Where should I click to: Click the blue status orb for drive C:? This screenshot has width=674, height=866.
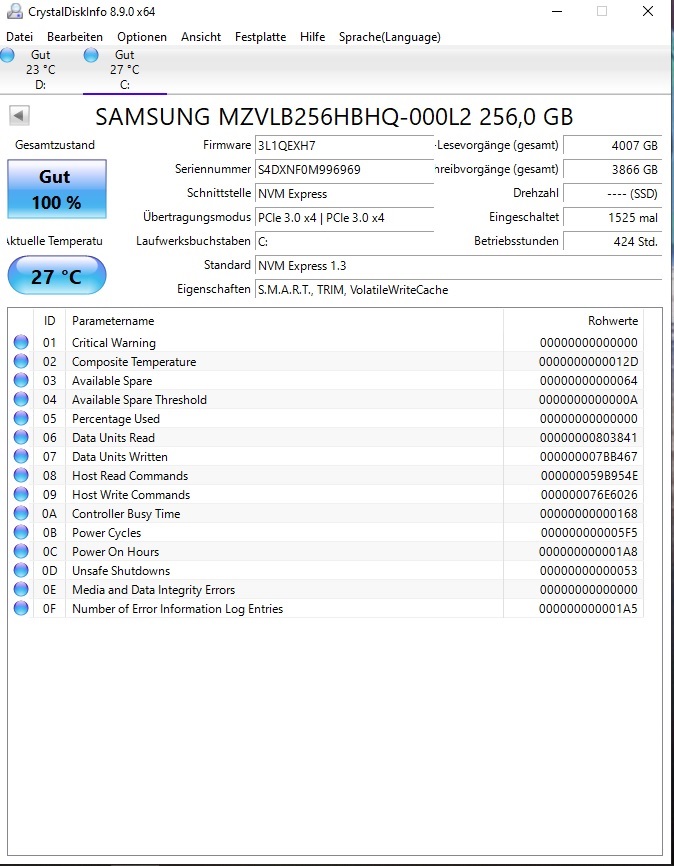tap(91, 55)
